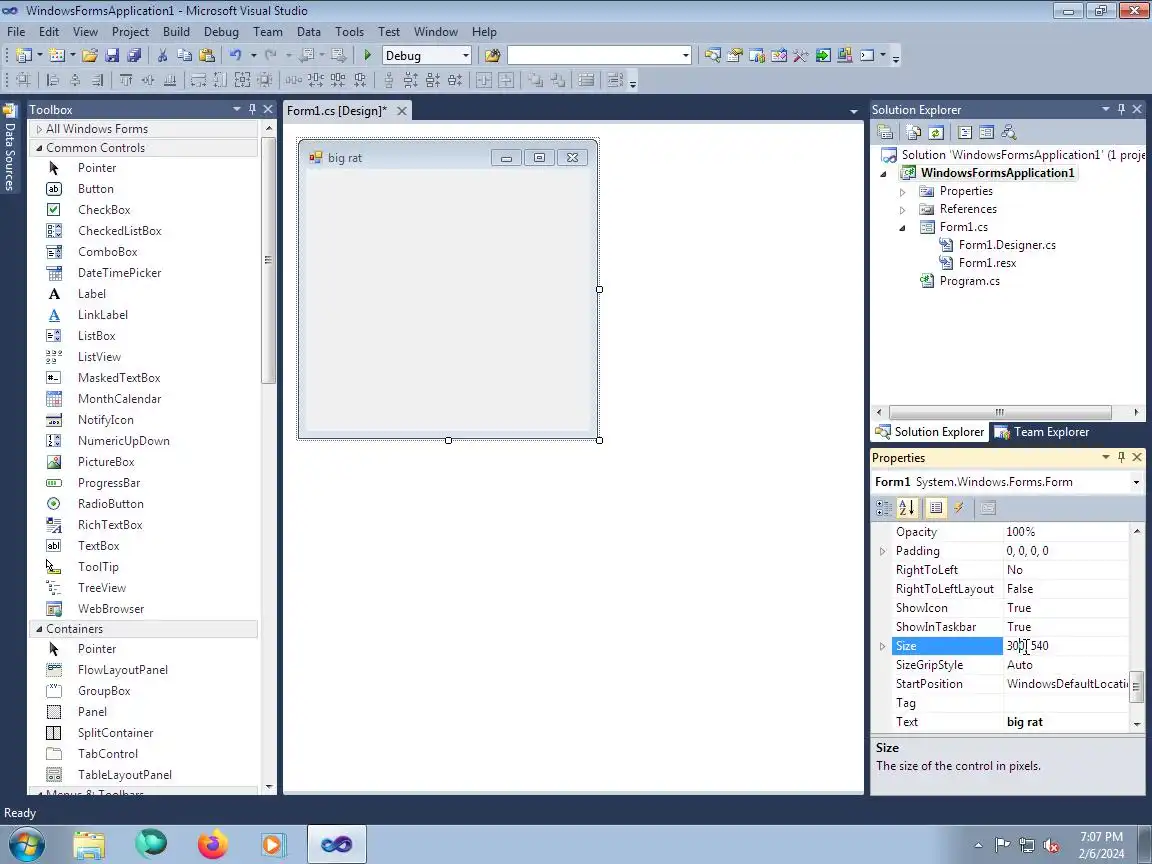Pick the Label control in Toolbox
This screenshot has width=1152, height=864.
point(92,294)
